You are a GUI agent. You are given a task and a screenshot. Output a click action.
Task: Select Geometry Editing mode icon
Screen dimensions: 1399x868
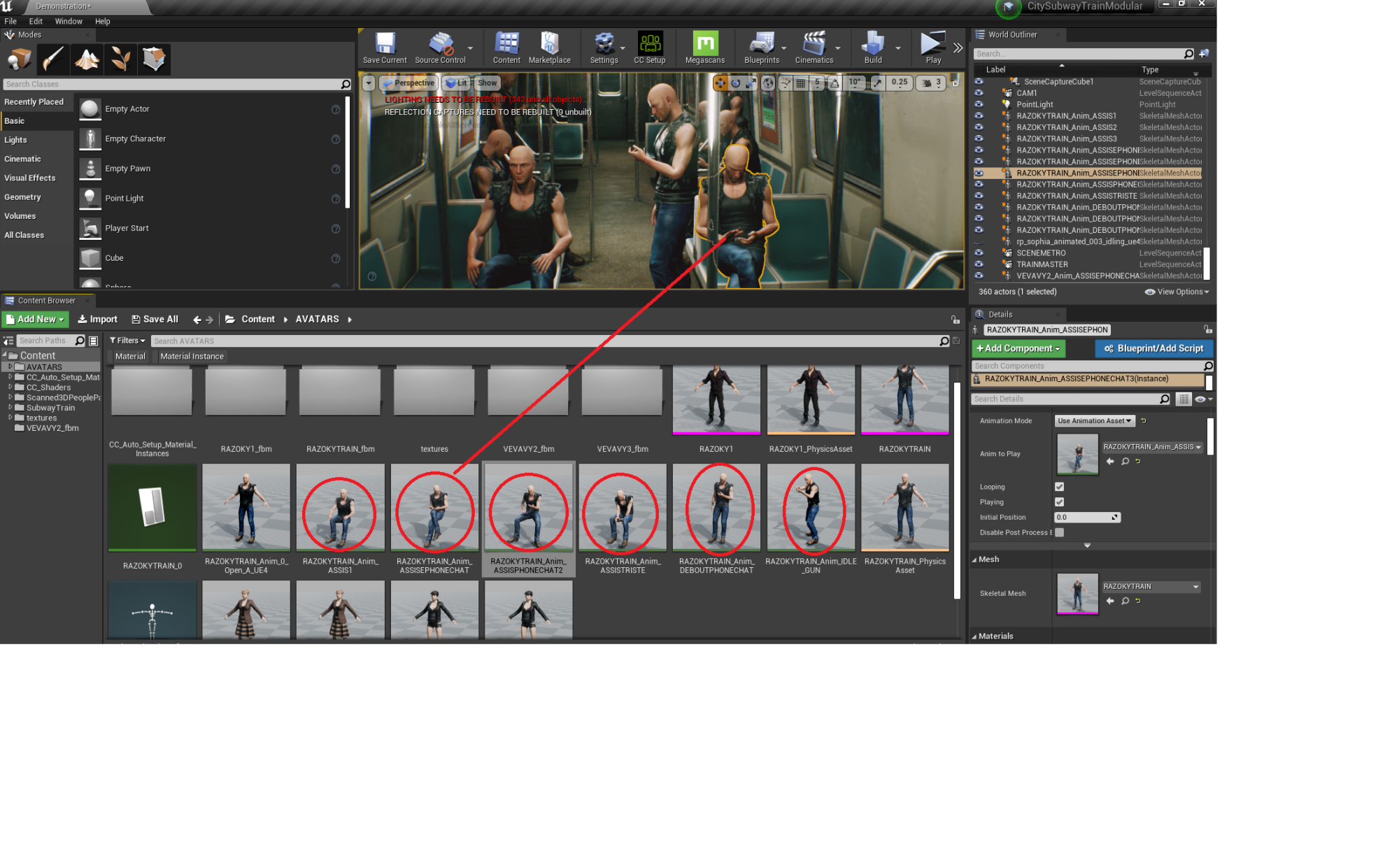coord(154,59)
